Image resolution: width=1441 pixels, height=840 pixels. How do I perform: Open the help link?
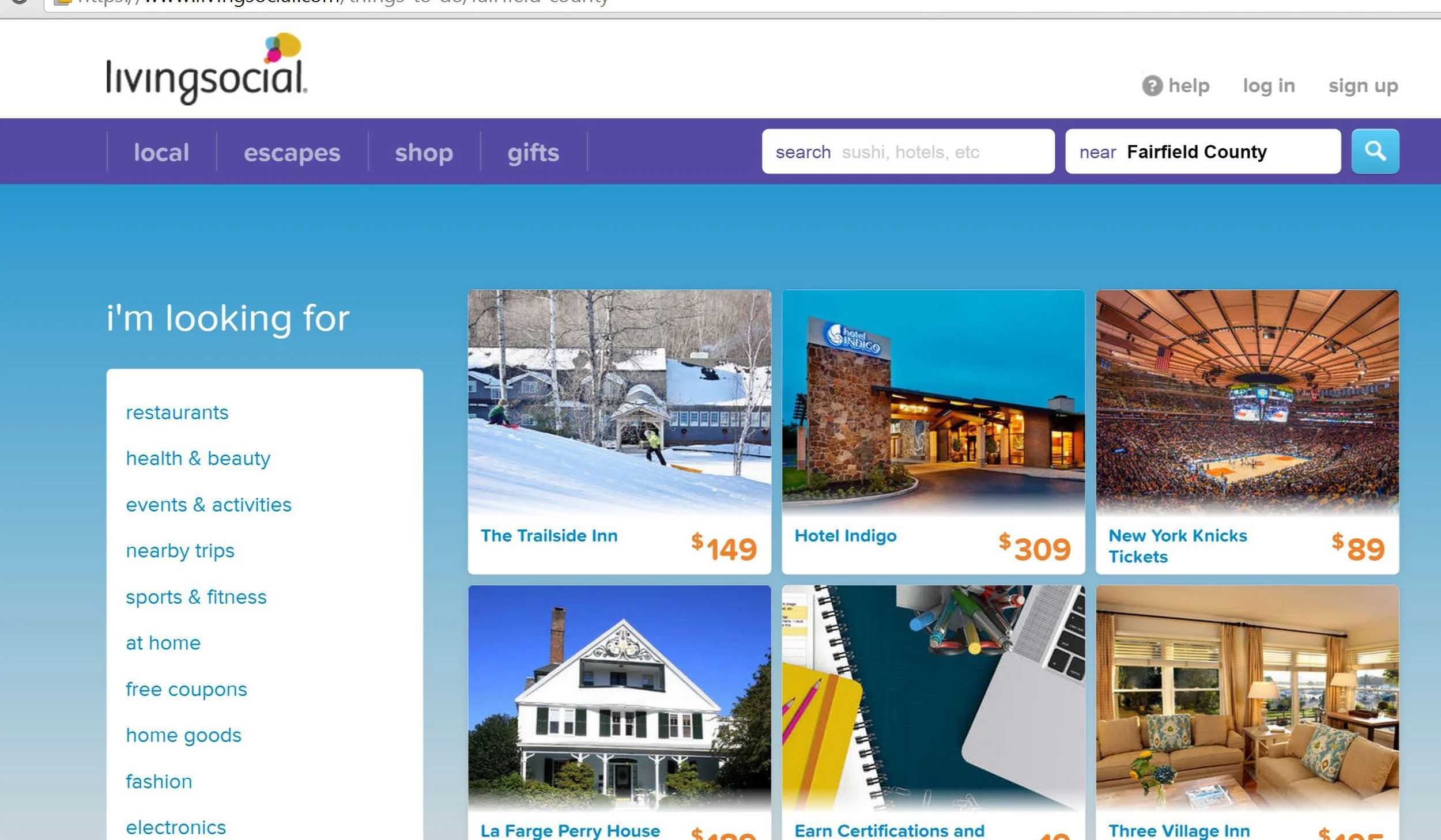click(1189, 86)
